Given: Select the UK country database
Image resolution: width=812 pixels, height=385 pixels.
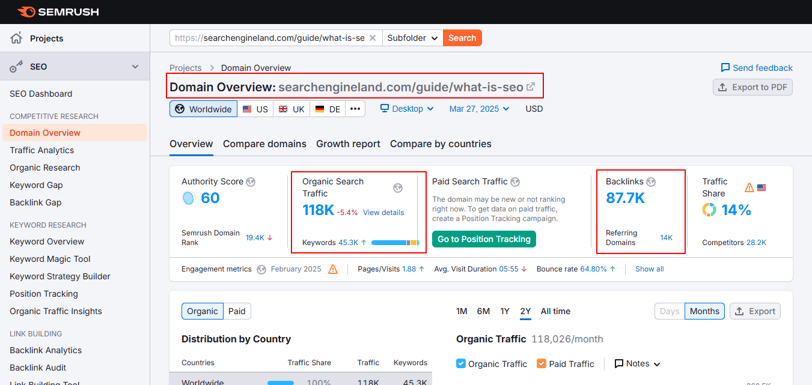Looking at the screenshot, I should [x=292, y=109].
